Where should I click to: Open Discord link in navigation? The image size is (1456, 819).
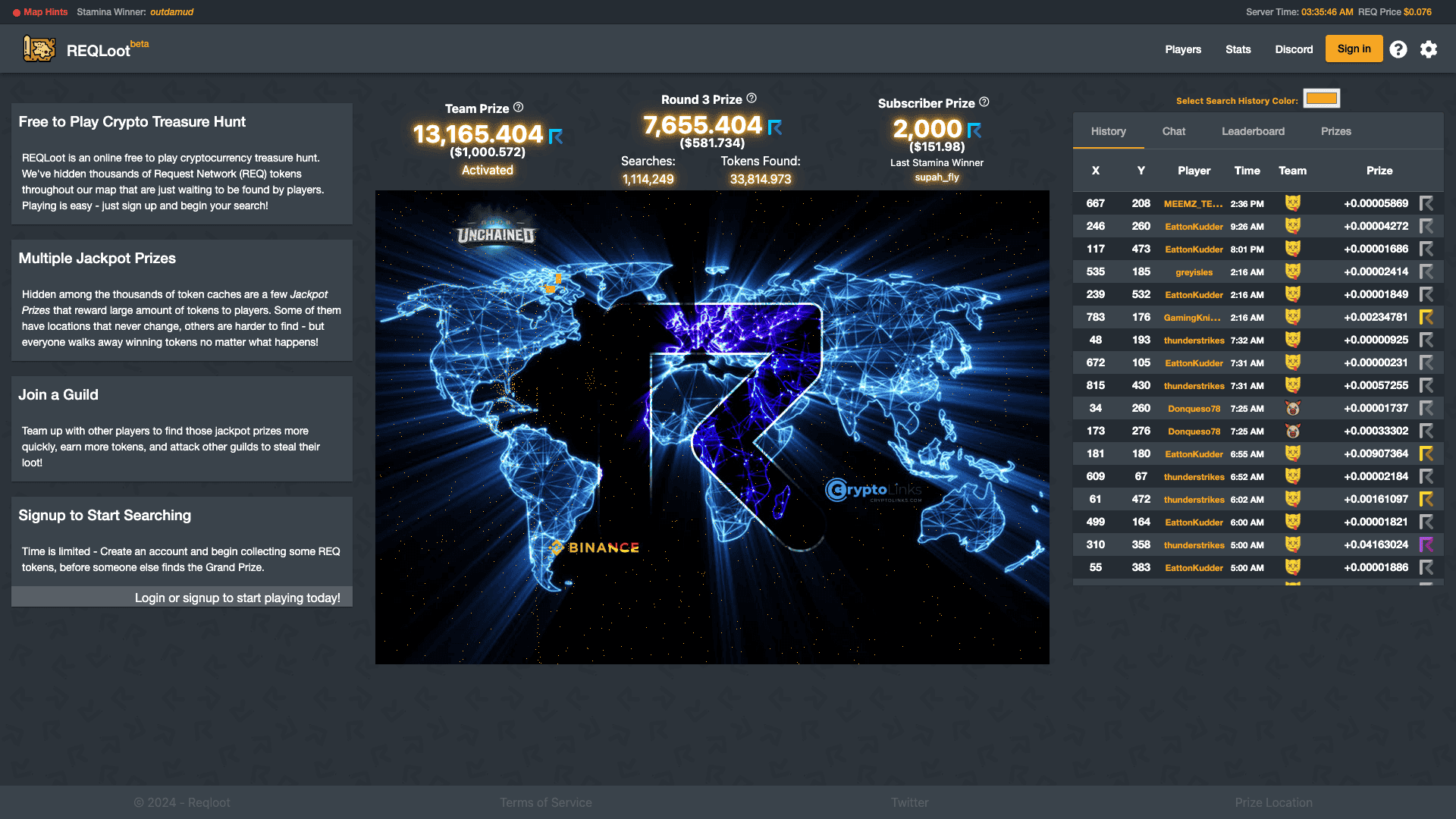1294,49
